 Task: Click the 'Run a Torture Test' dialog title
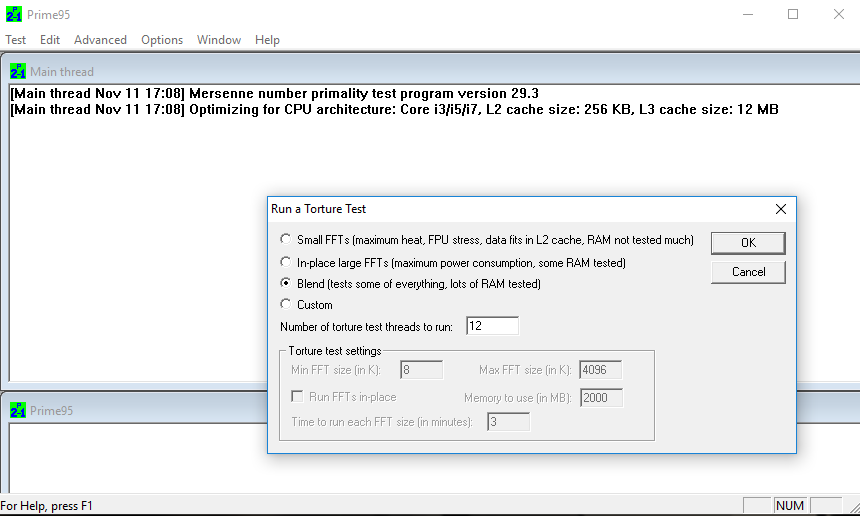pyautogui.click(x=318, y=209)
